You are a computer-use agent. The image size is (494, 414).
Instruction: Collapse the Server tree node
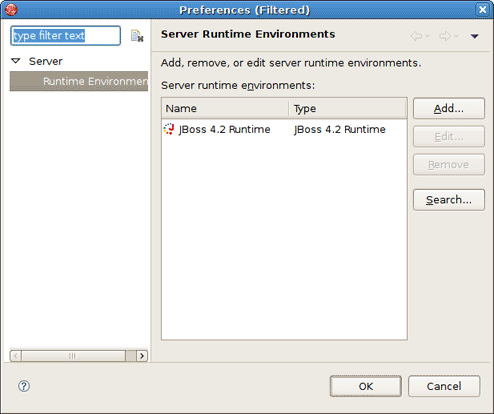(x=16, y=61)
